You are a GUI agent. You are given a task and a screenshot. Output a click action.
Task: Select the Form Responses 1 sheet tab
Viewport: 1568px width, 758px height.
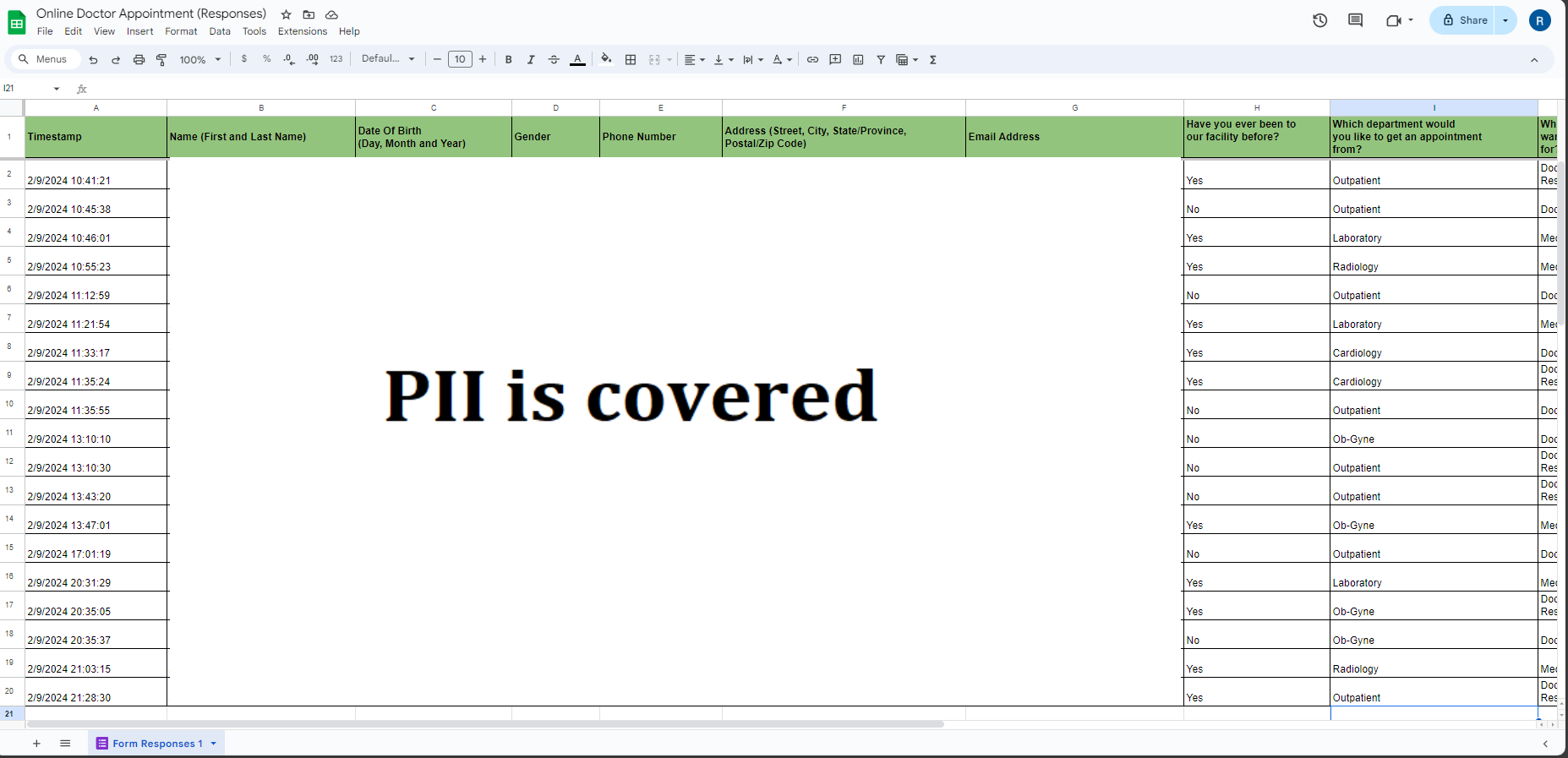(157, 744)
